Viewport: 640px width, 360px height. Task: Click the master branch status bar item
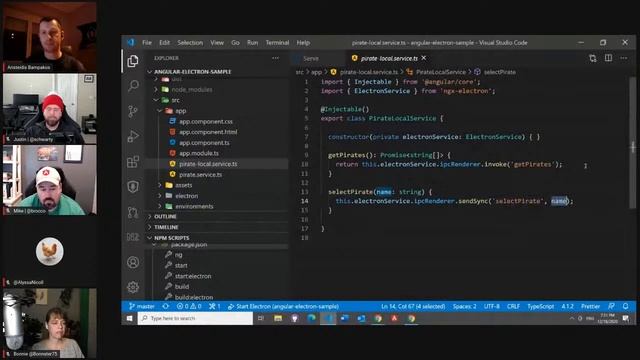coord(142,306)
